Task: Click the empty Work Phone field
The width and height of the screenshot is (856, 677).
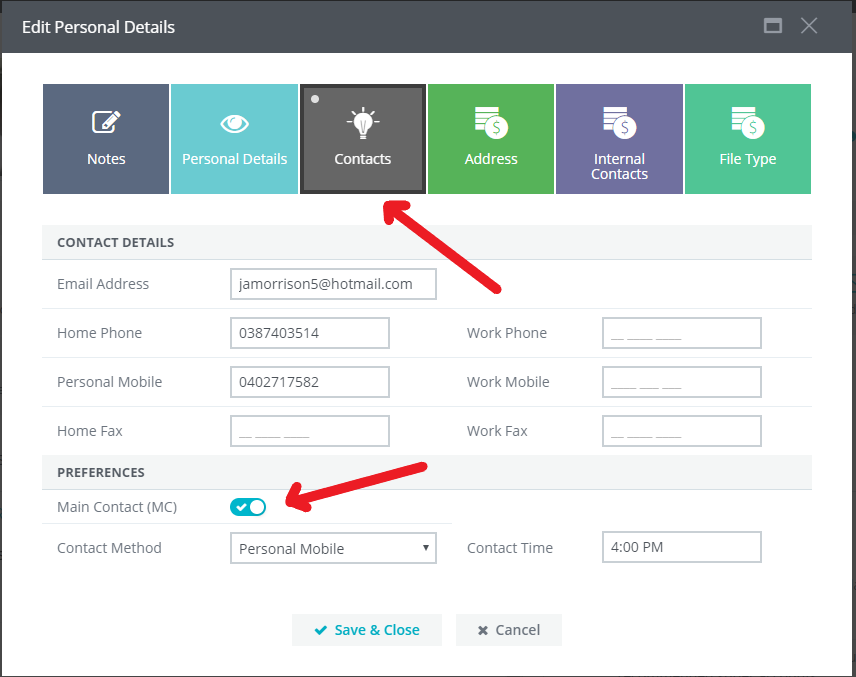Action: 681,333
